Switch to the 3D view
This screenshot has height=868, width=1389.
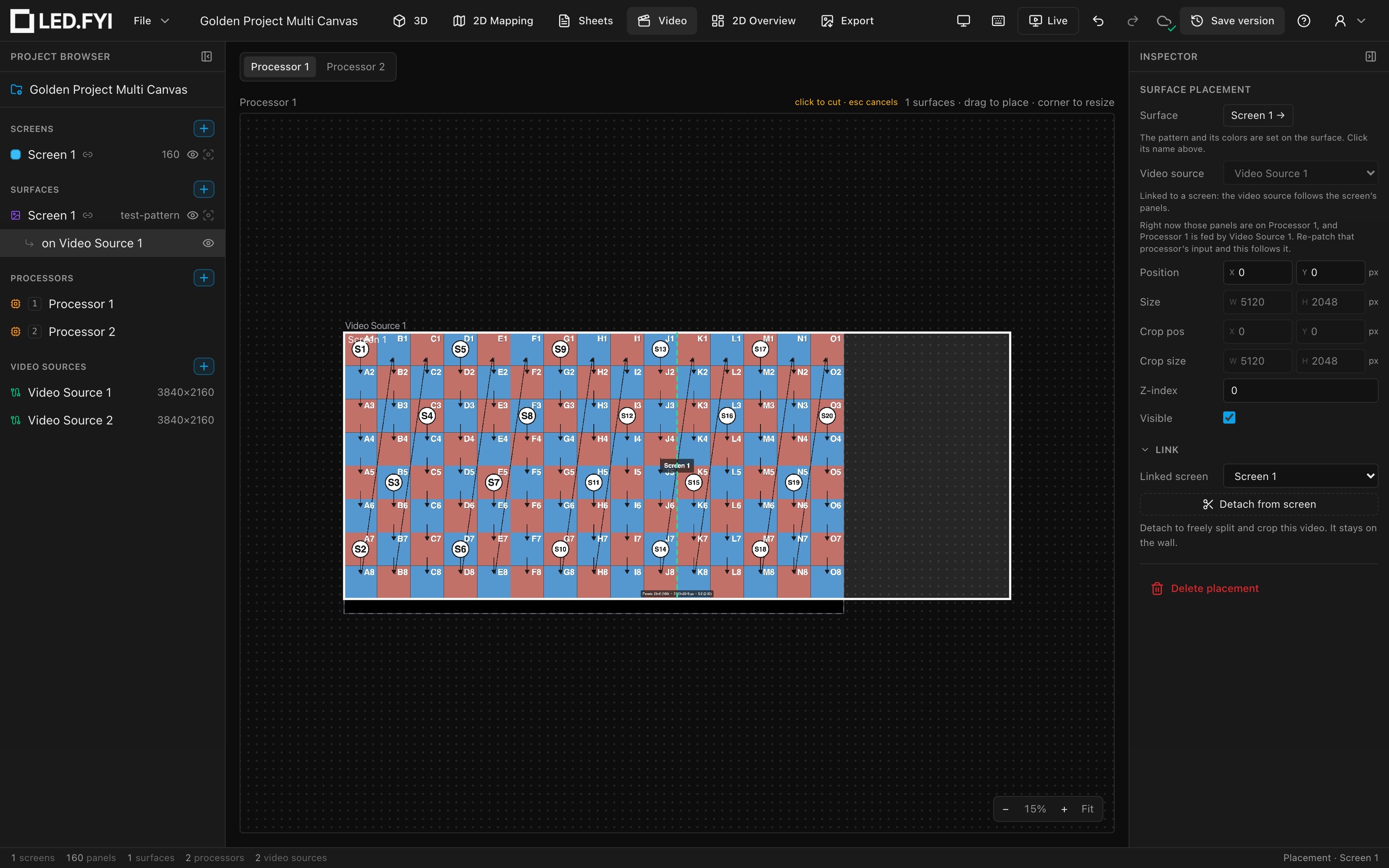coord(410,21)
